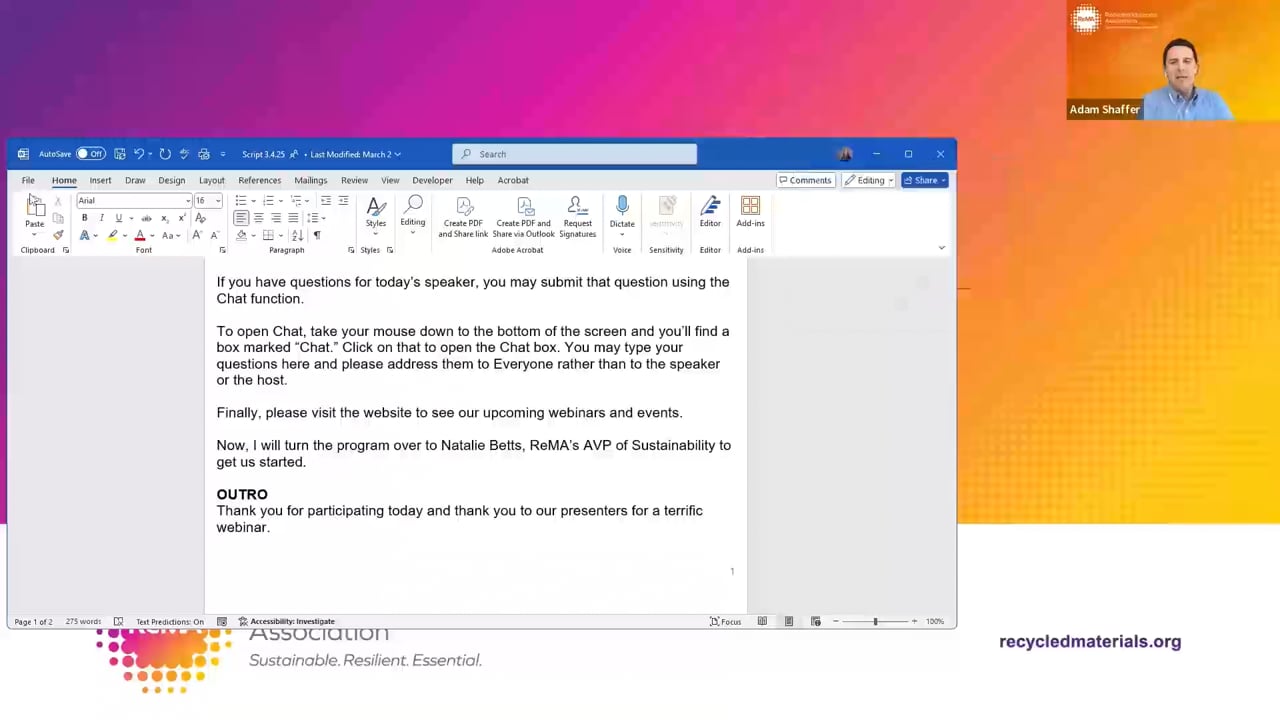Screen dimensions: 1280x720
Task: Create a bulleted list
Action: coord(240,201)
